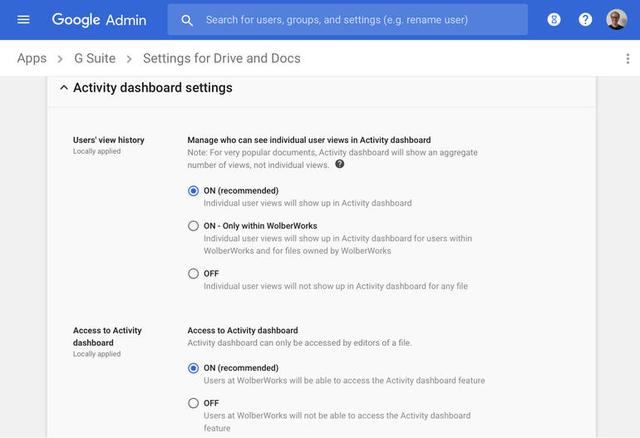This screenshot has width=640, height=438.
Task: Click the Google Admin logo
Action: click(x=99, y=20)
